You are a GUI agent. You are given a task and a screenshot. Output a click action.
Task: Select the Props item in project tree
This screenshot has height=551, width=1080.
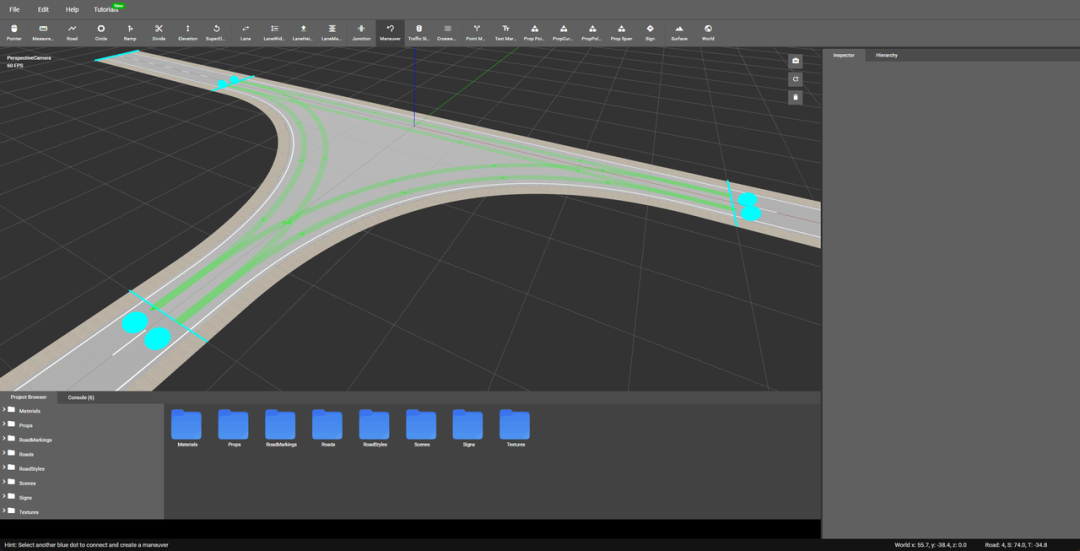pyautogui.click(x=25, y=425)
